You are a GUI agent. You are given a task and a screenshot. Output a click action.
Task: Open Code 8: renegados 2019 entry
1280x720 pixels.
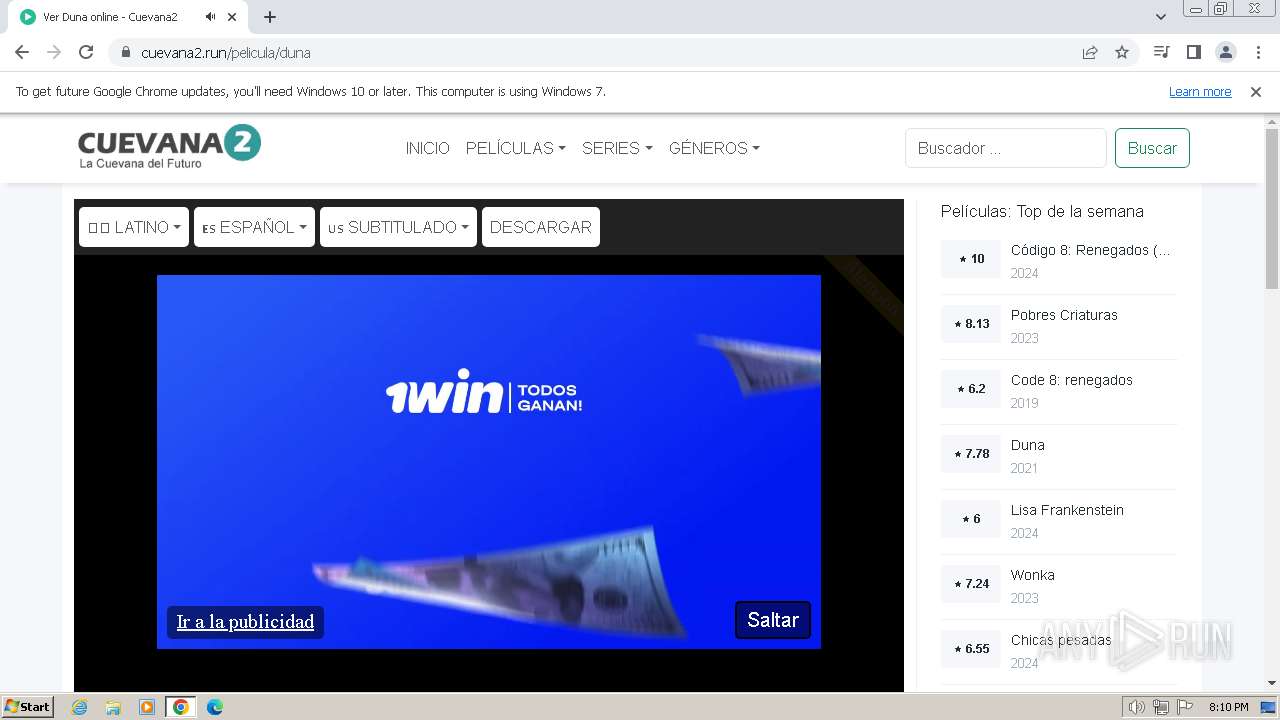point(1071,380)
